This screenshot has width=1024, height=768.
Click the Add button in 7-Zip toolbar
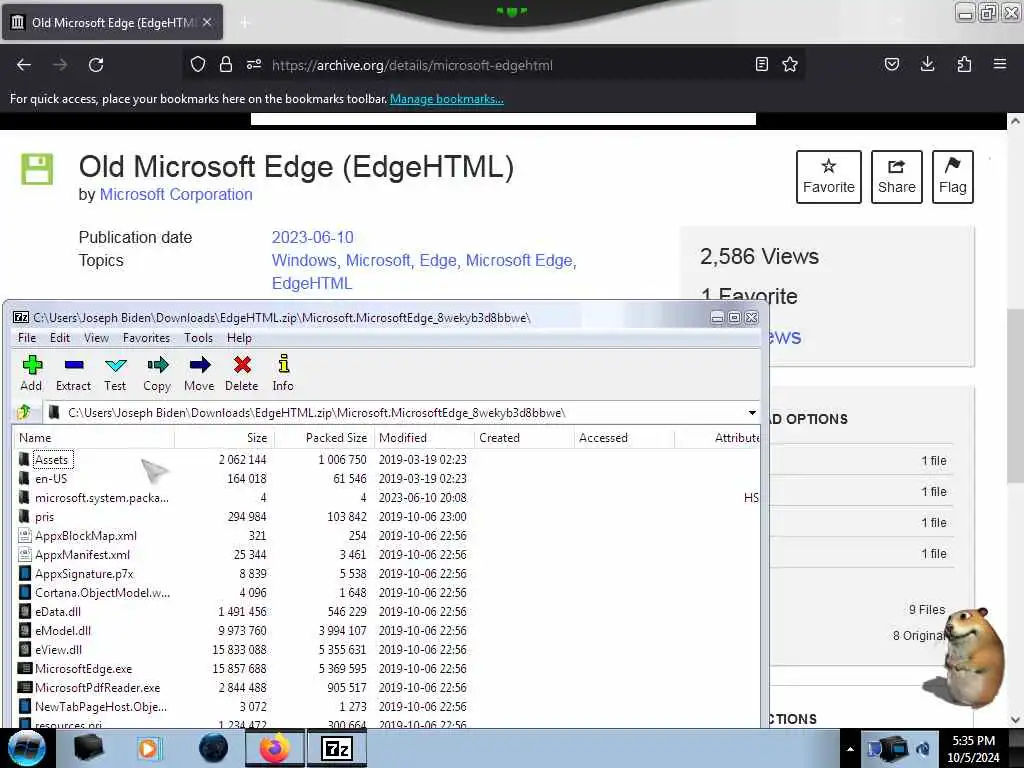click(31, 373)
